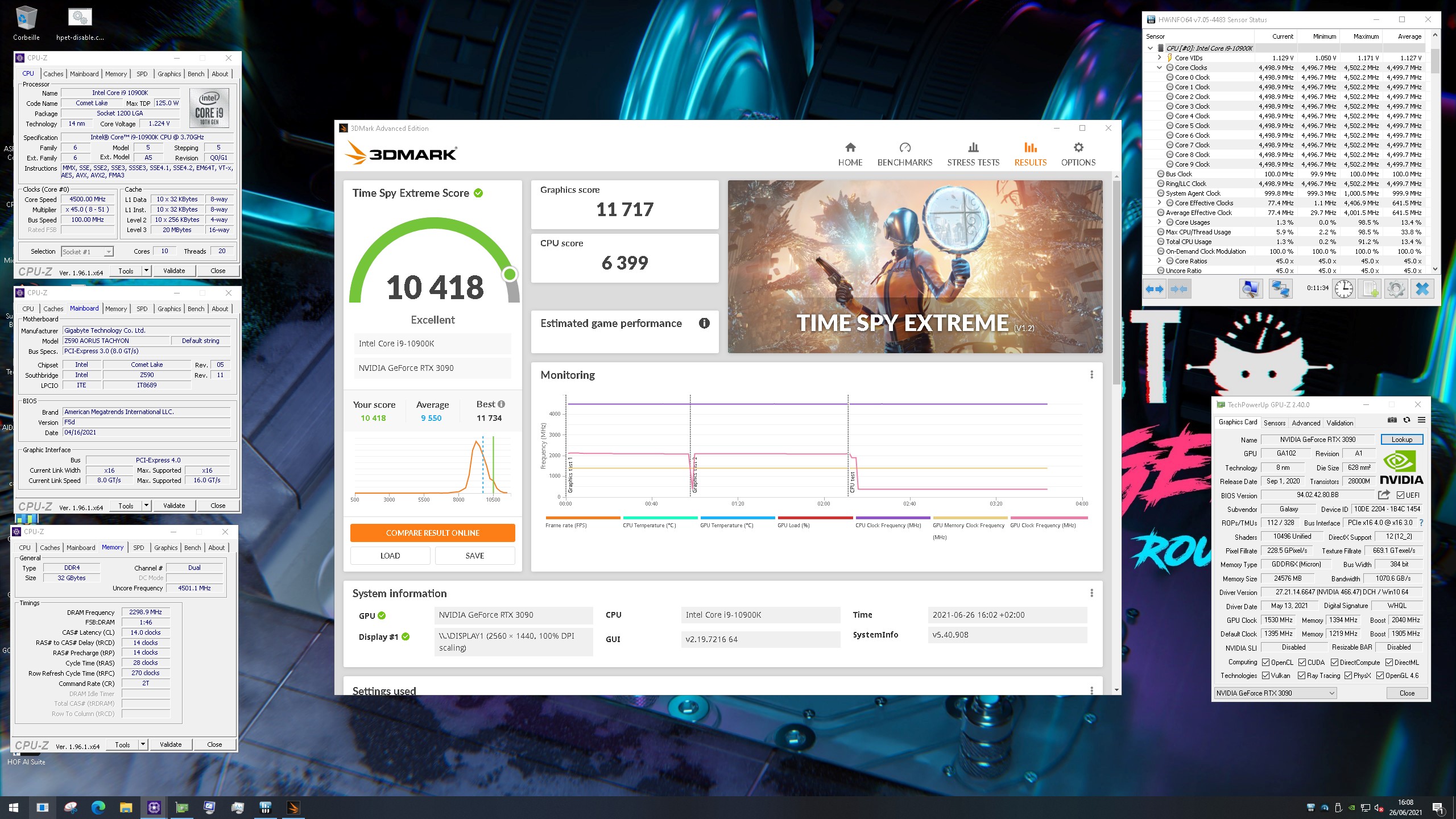Screen dimensions: 1456x819
Task: Toggle the OpenGL 4.6 checkbox in GPU-Z
Action: tap(1380, 676)
